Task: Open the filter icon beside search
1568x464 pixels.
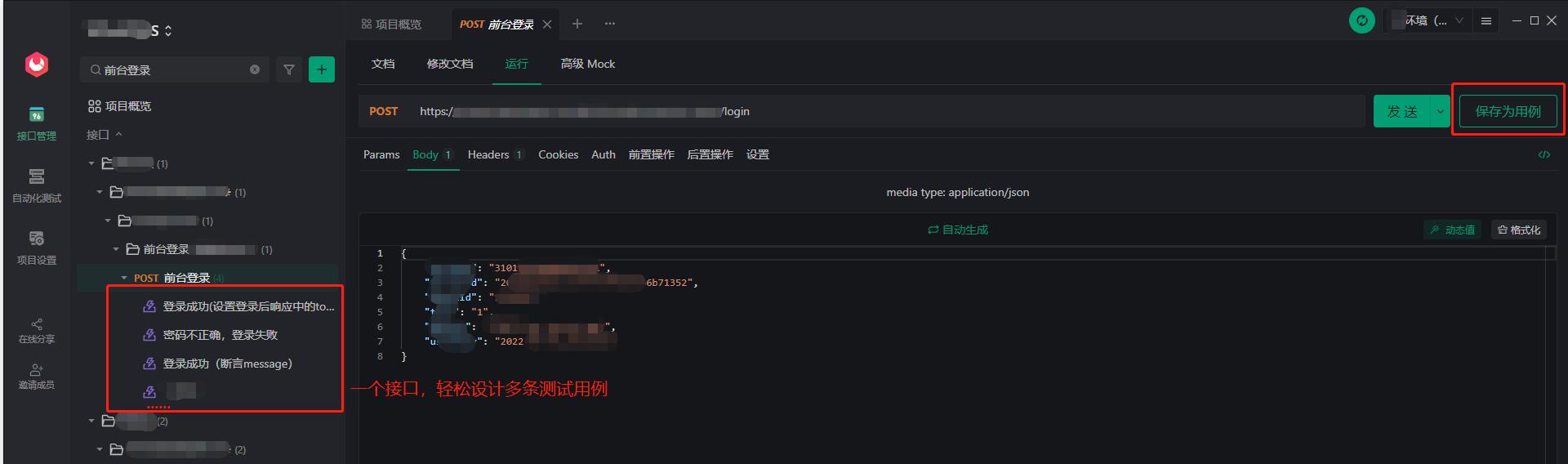Action: pos(288,70)
